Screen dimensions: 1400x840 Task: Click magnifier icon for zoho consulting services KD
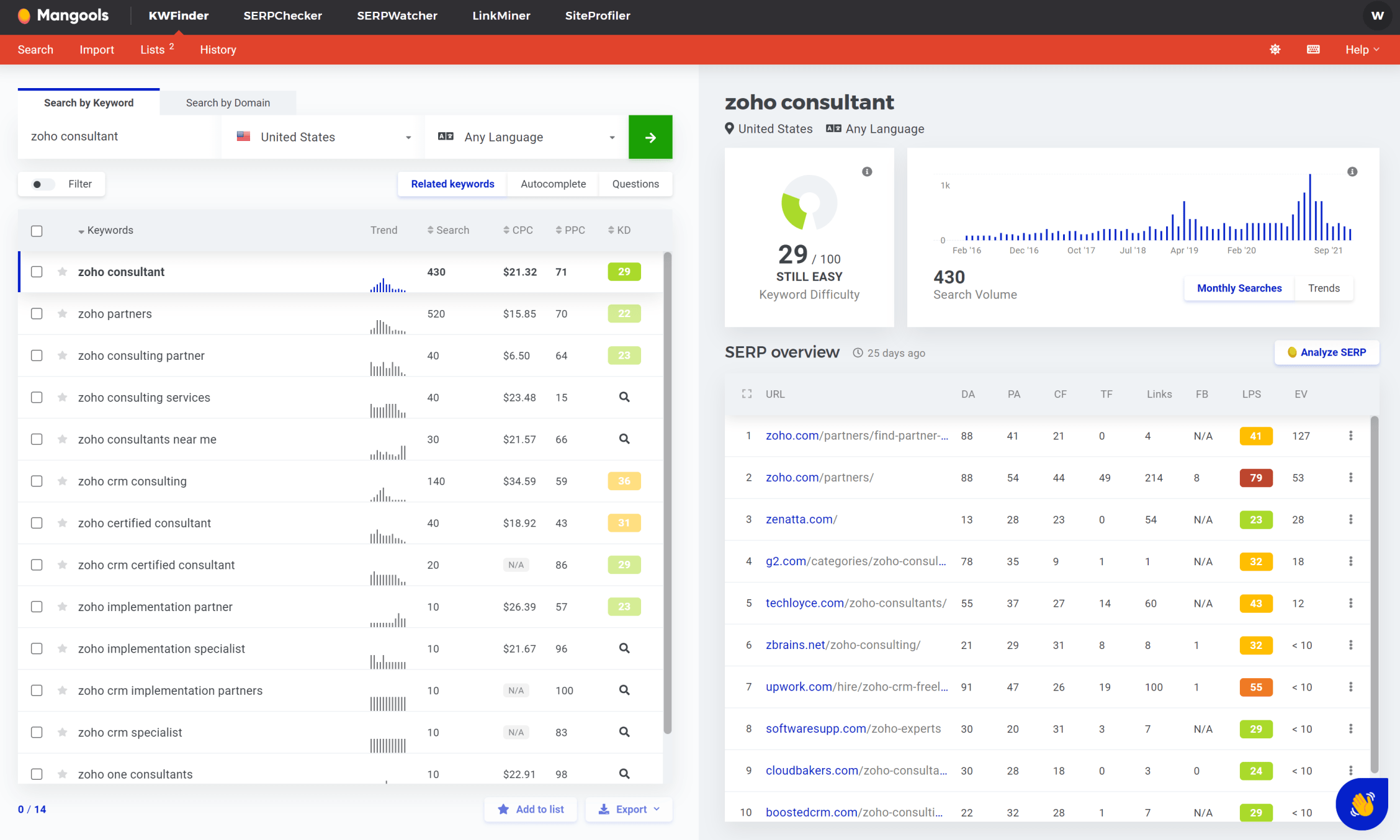tap(624, 397)
